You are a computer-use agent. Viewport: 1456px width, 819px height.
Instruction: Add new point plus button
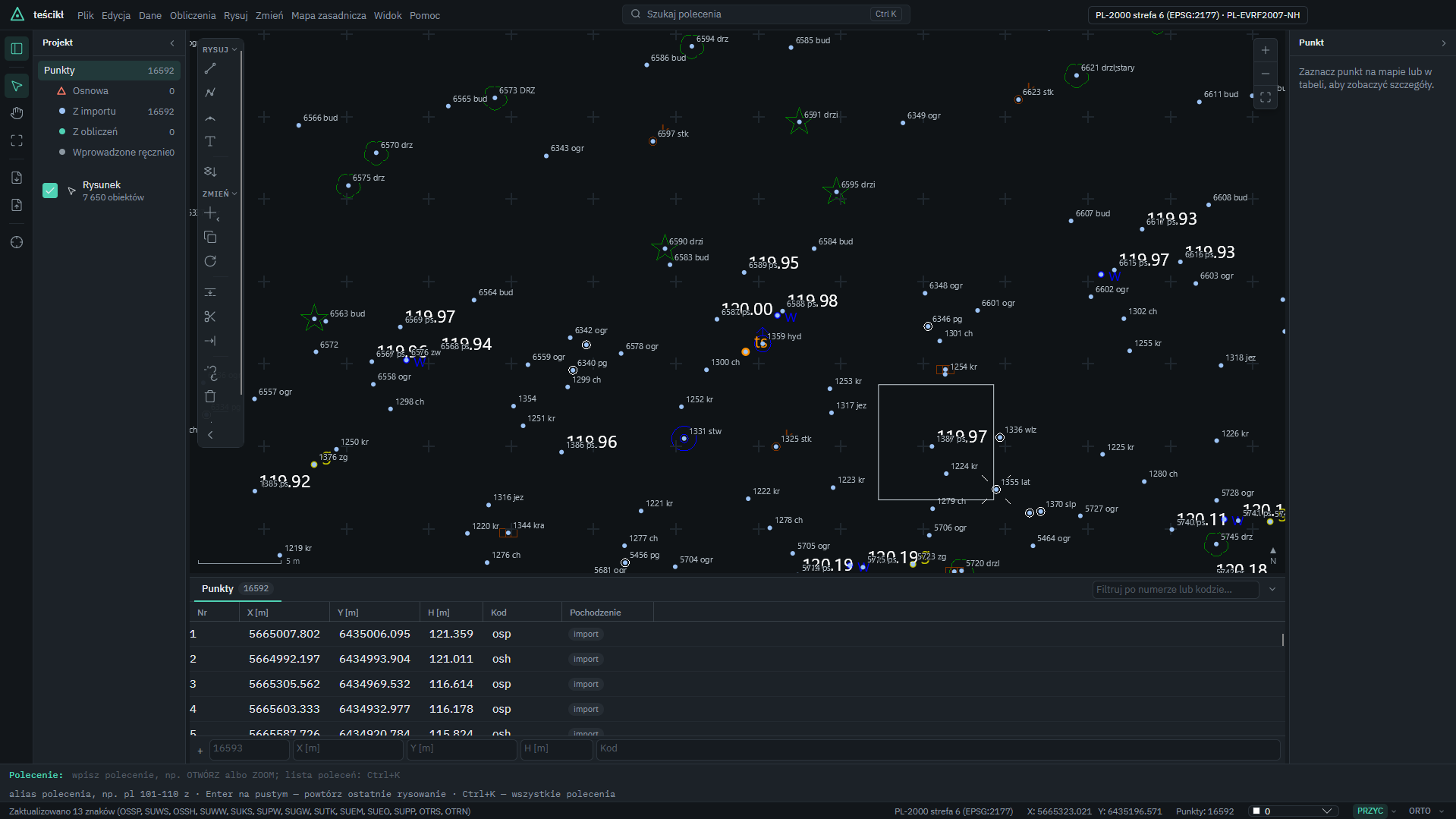tap(200, 751)
